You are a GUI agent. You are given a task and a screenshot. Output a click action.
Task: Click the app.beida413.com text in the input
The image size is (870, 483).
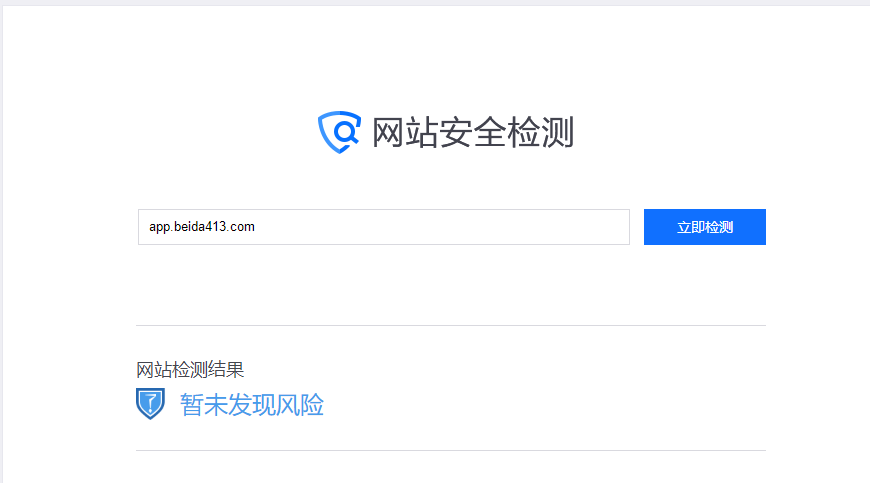pyautogui.click(x=202, y=227)
